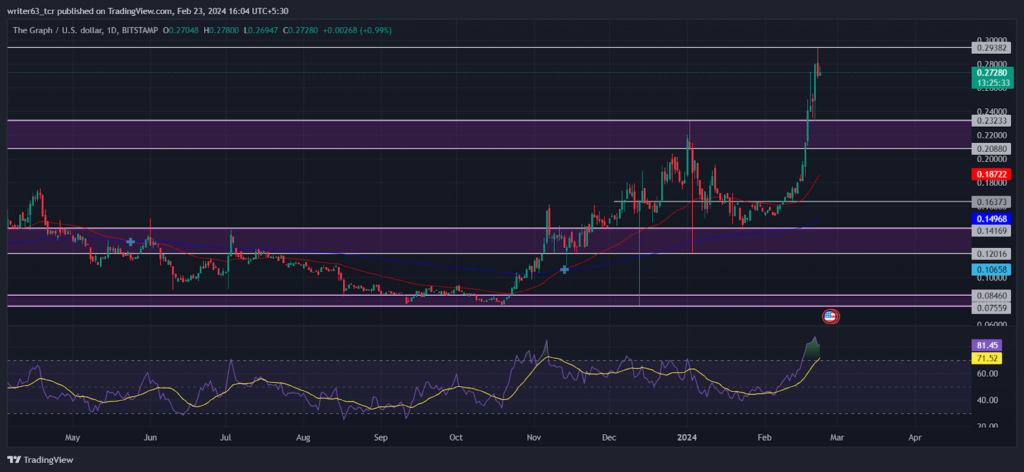Click the Jun label on time axis
This screenshot has height=472, width=1024.
click(151, 437)
